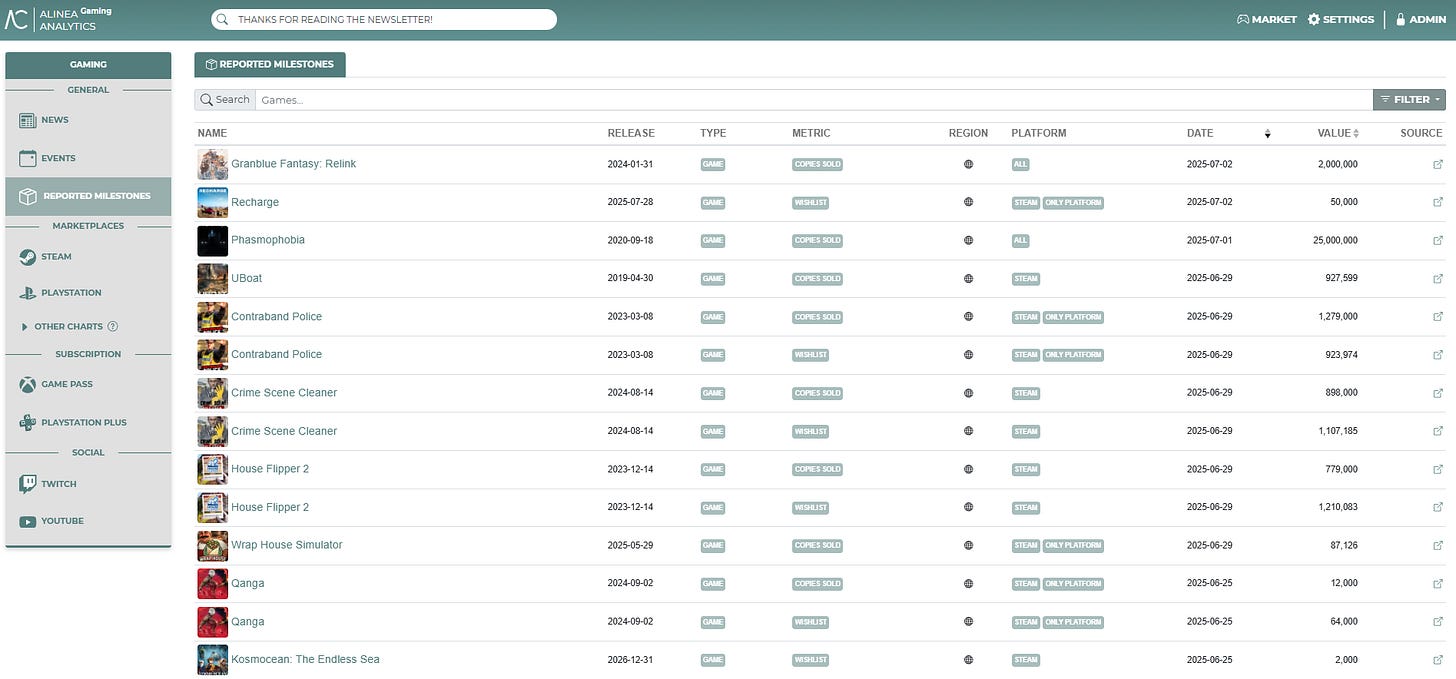Open the Phasmophobia game link

coord(268,240)
